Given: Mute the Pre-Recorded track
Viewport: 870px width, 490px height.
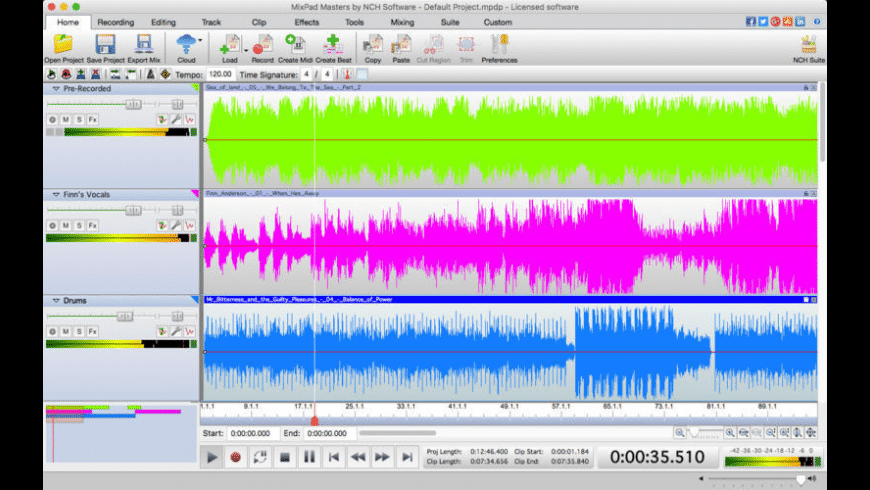Looking at the screenshot, I should point(65,119).
